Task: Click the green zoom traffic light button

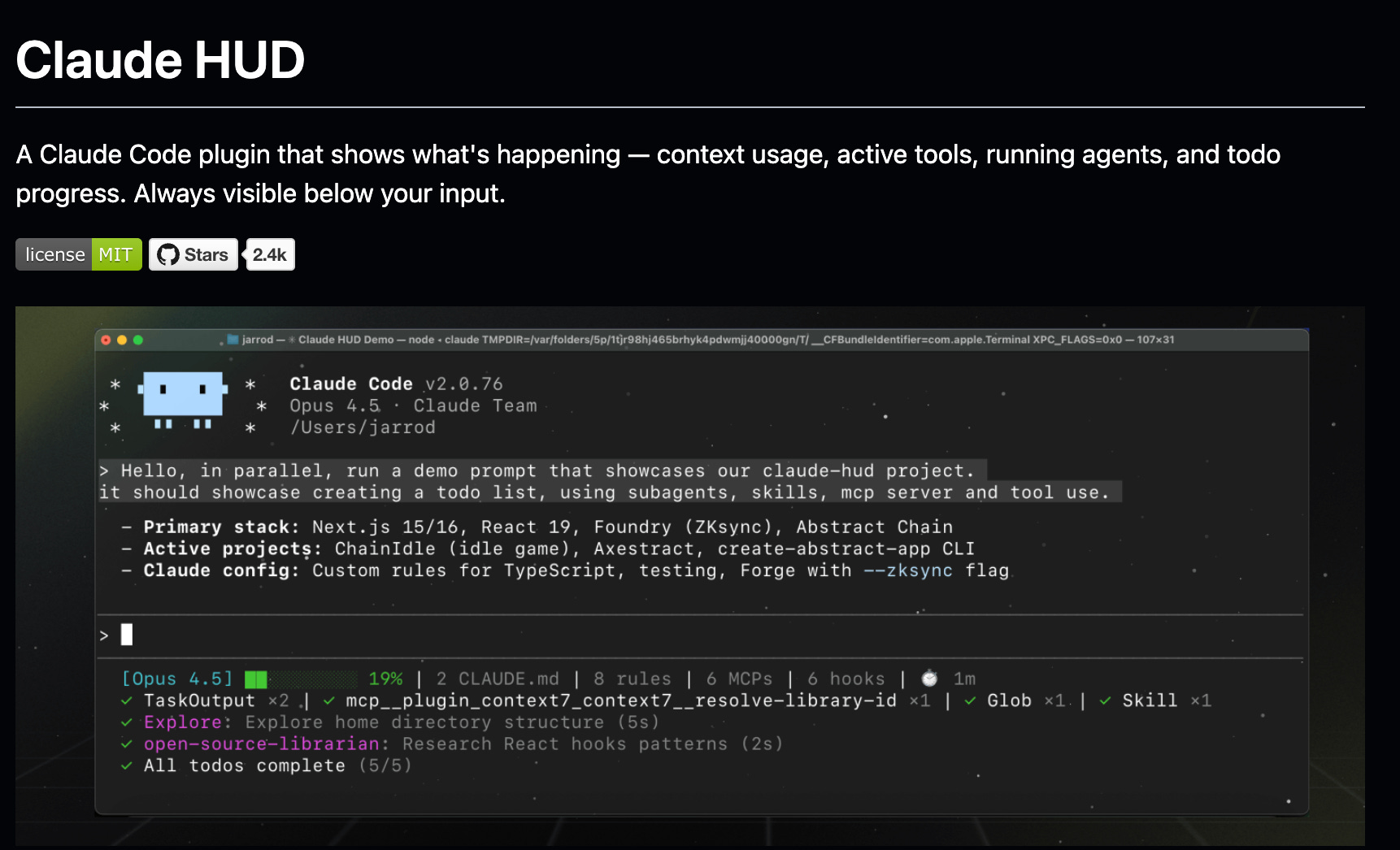Action: pos(138,340)
